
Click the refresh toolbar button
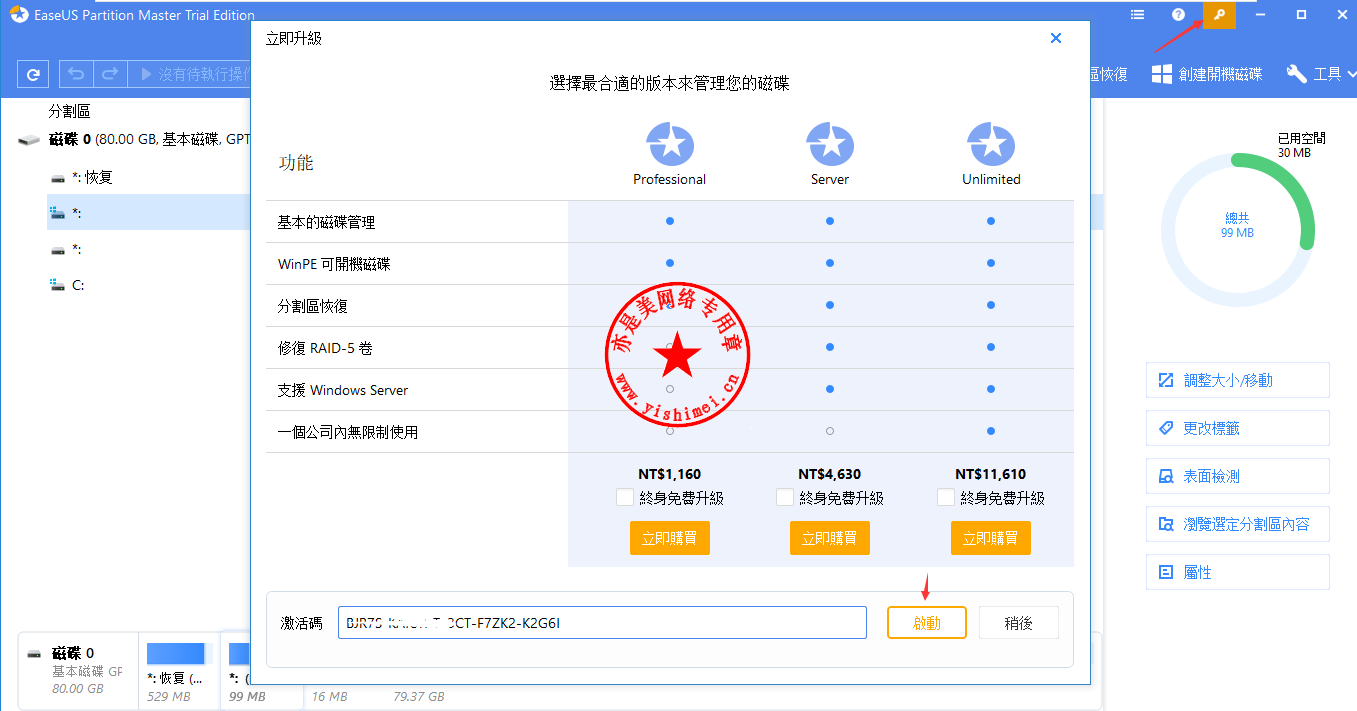click(x=33, y=74)
